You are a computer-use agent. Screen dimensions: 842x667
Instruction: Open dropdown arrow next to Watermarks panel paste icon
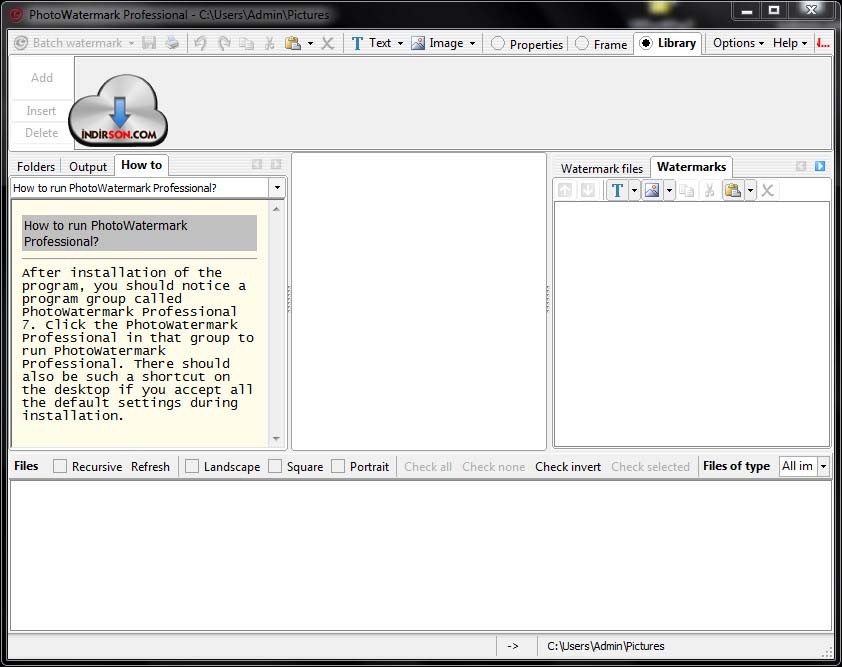click(x=750, y=190)
